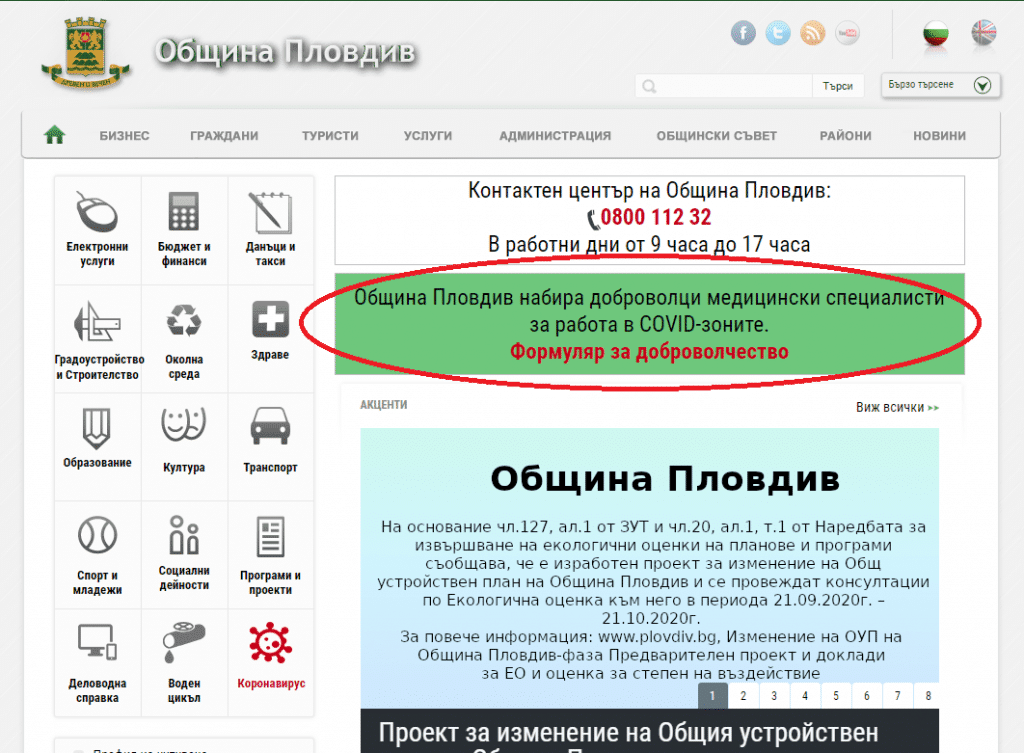Open the АДМИНИСТРАЦИЯ menu
Screen dimensions: 1024x753
pyautogui.click(x=555, y=136)
